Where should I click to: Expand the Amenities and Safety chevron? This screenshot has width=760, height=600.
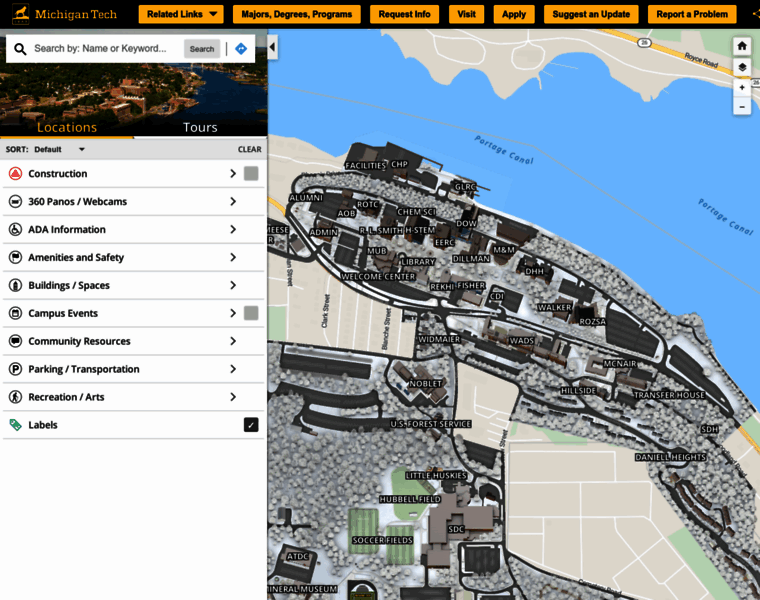coord(233,257)
